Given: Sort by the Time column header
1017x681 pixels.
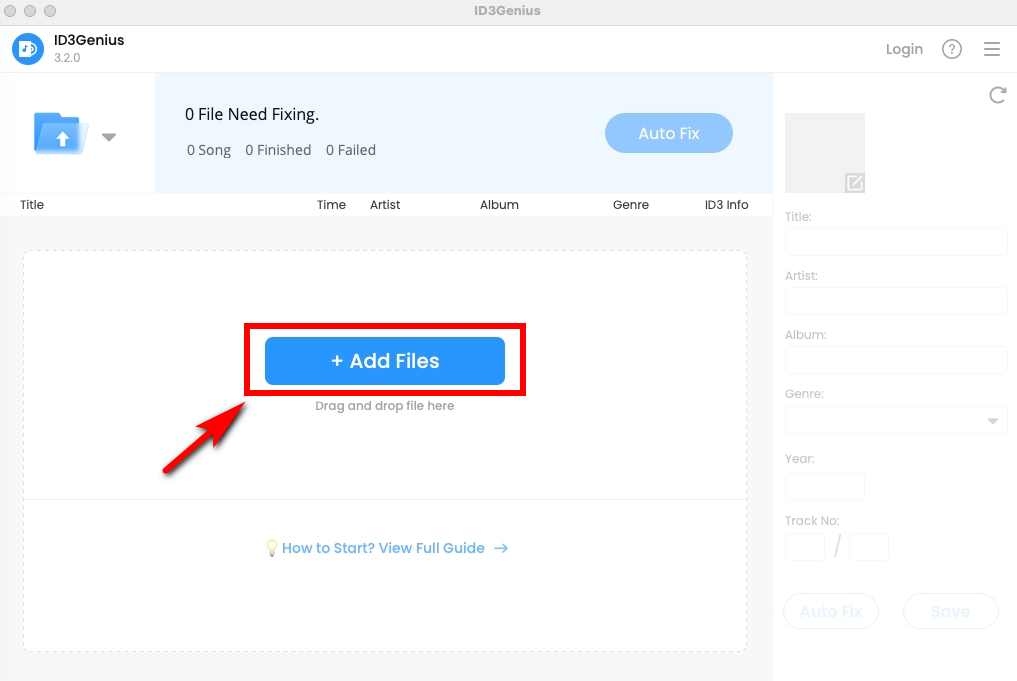Looking at the screenshot, I should click(x=331, y=205).
